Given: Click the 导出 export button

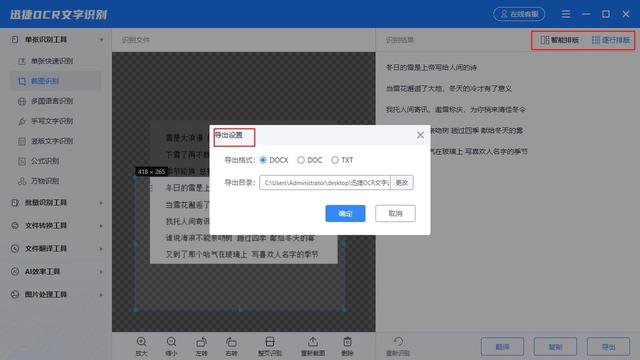Looking at the screenshot, I should pos(609,347).
